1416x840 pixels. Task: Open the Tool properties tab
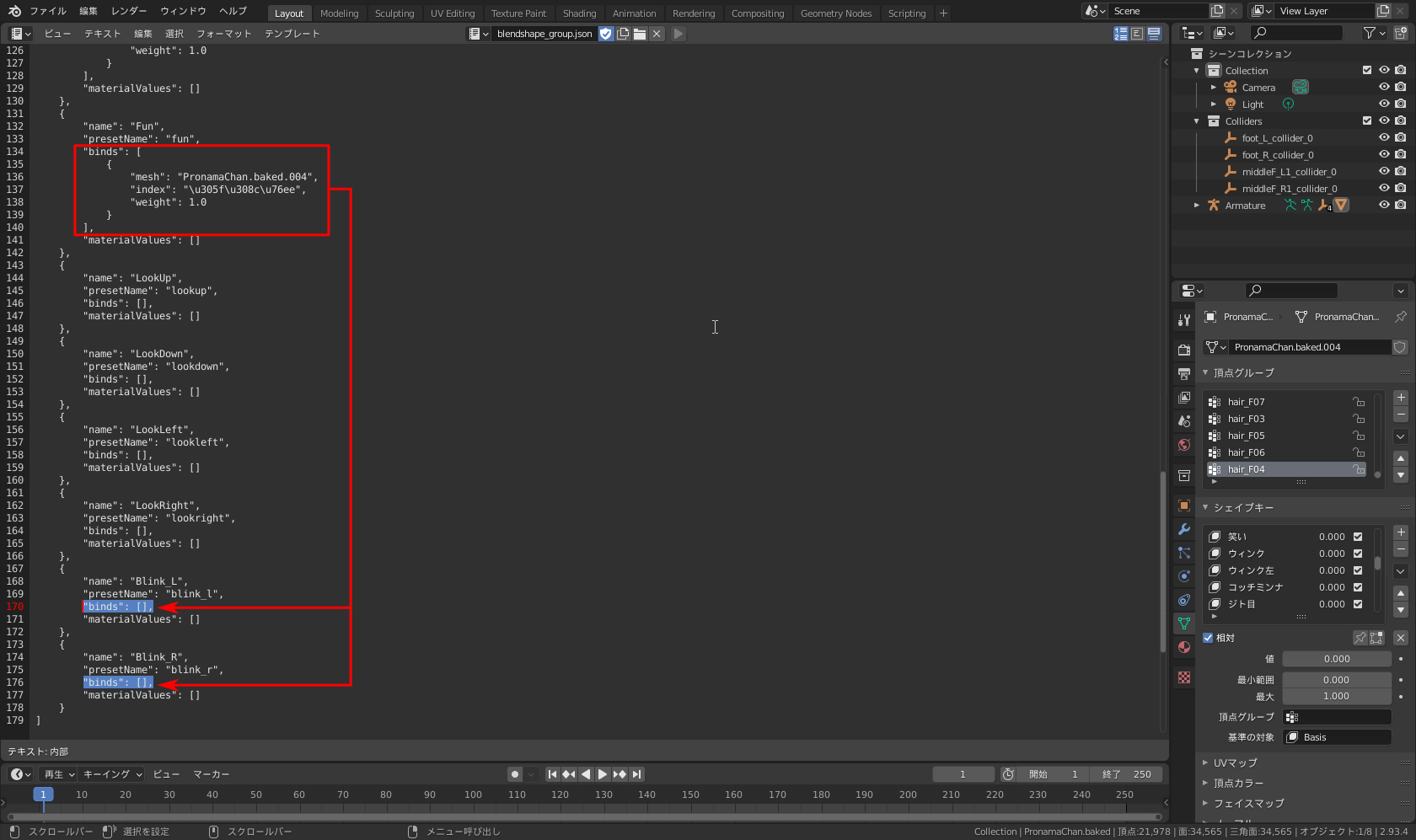click(1184, 320)
